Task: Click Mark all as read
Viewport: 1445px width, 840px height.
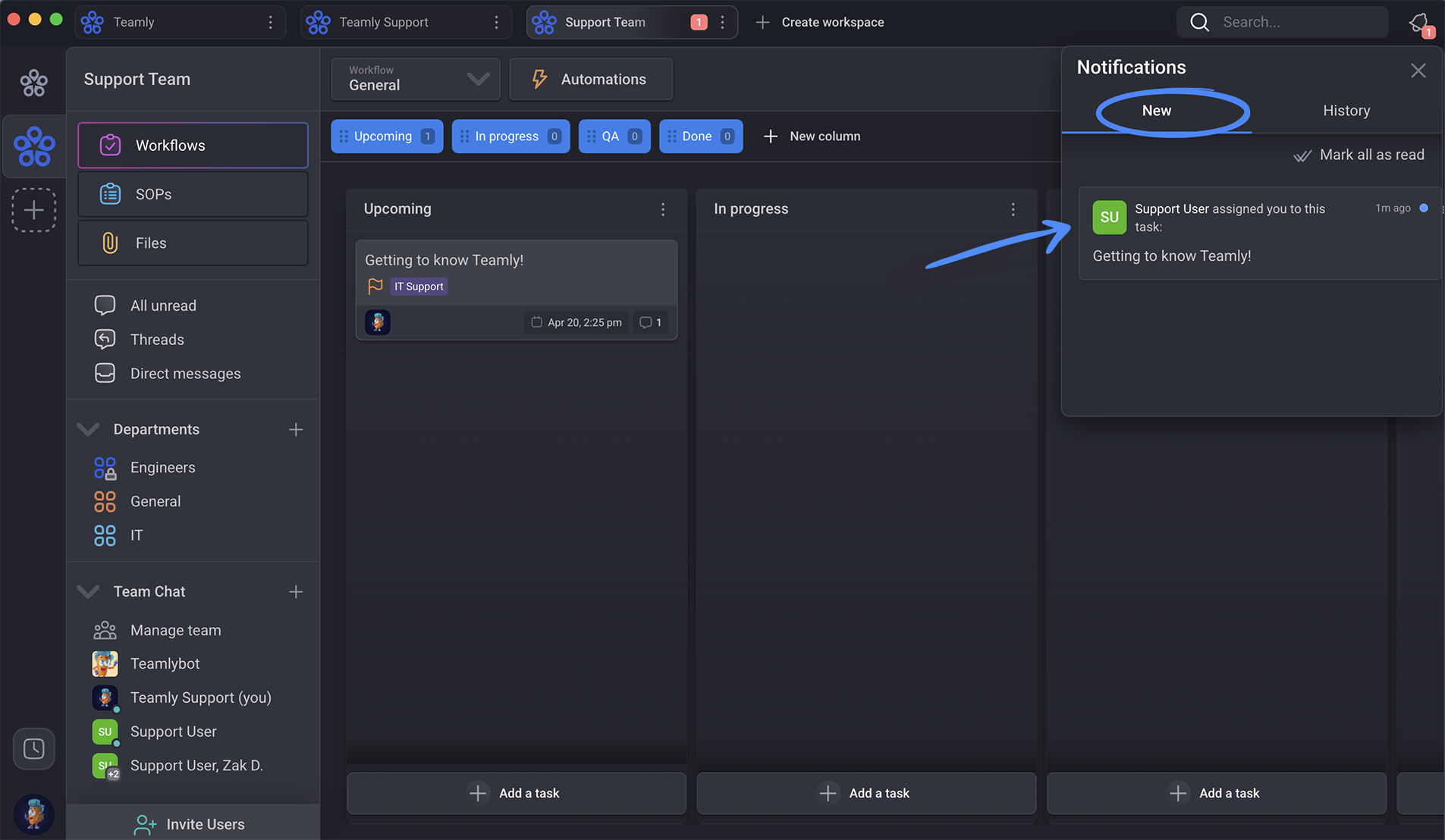Action: pyautogui.click(x=1359, y=155)
